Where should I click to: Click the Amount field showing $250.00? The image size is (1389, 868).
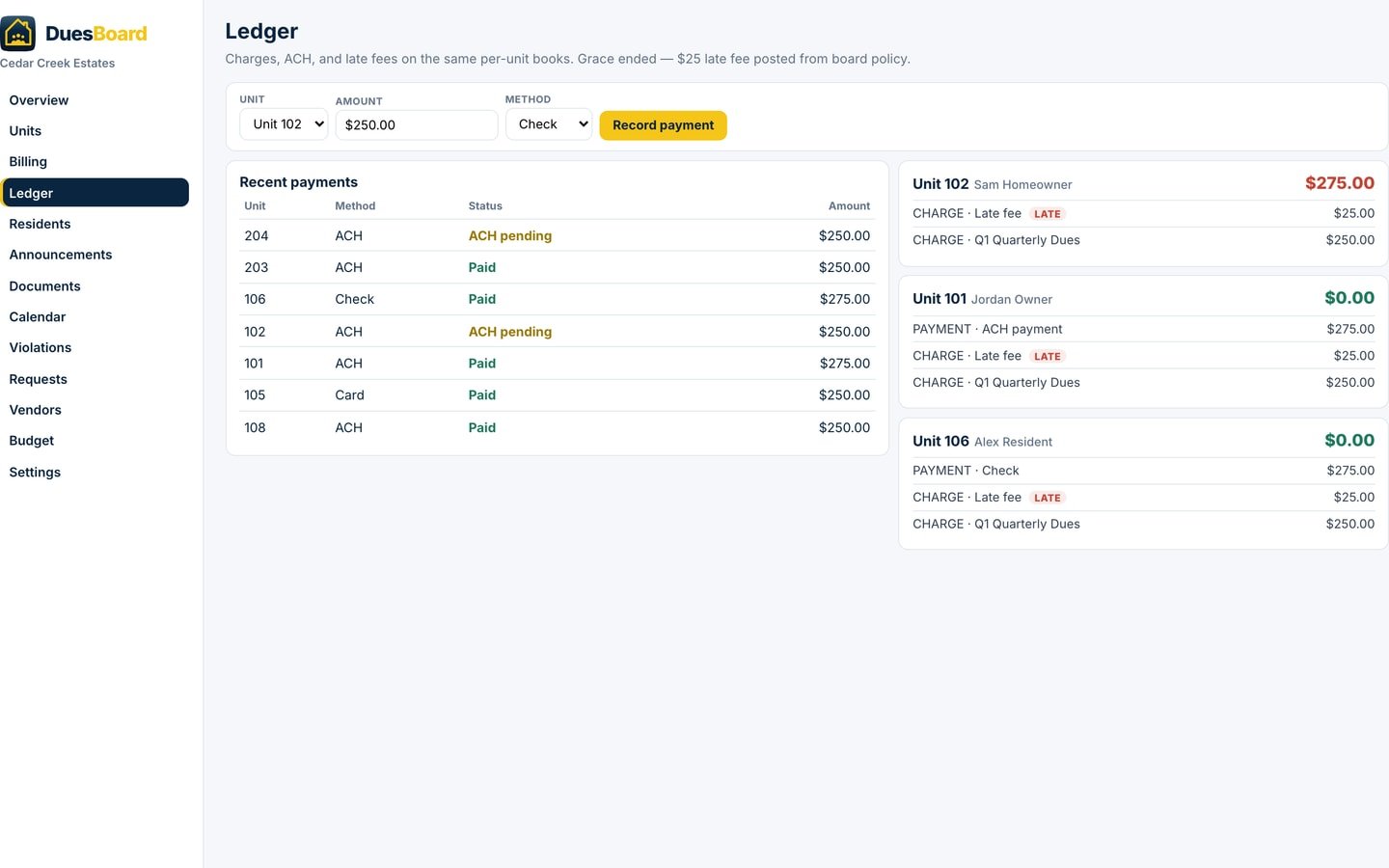(417, 125)
